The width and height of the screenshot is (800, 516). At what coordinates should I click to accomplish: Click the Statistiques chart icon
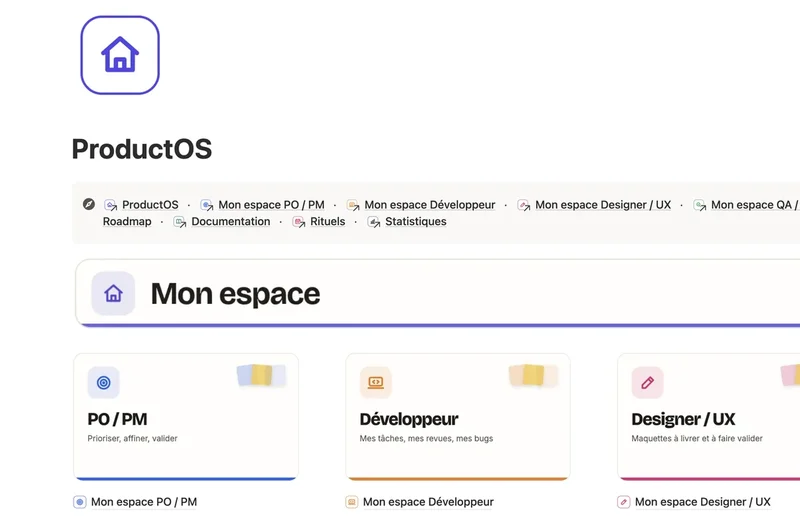pyautogui.click(x=373, y=222)
